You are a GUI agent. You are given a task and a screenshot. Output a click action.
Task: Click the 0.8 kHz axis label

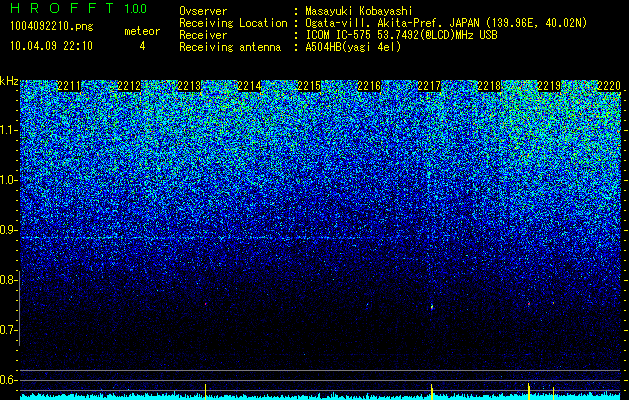coord(7,280)
